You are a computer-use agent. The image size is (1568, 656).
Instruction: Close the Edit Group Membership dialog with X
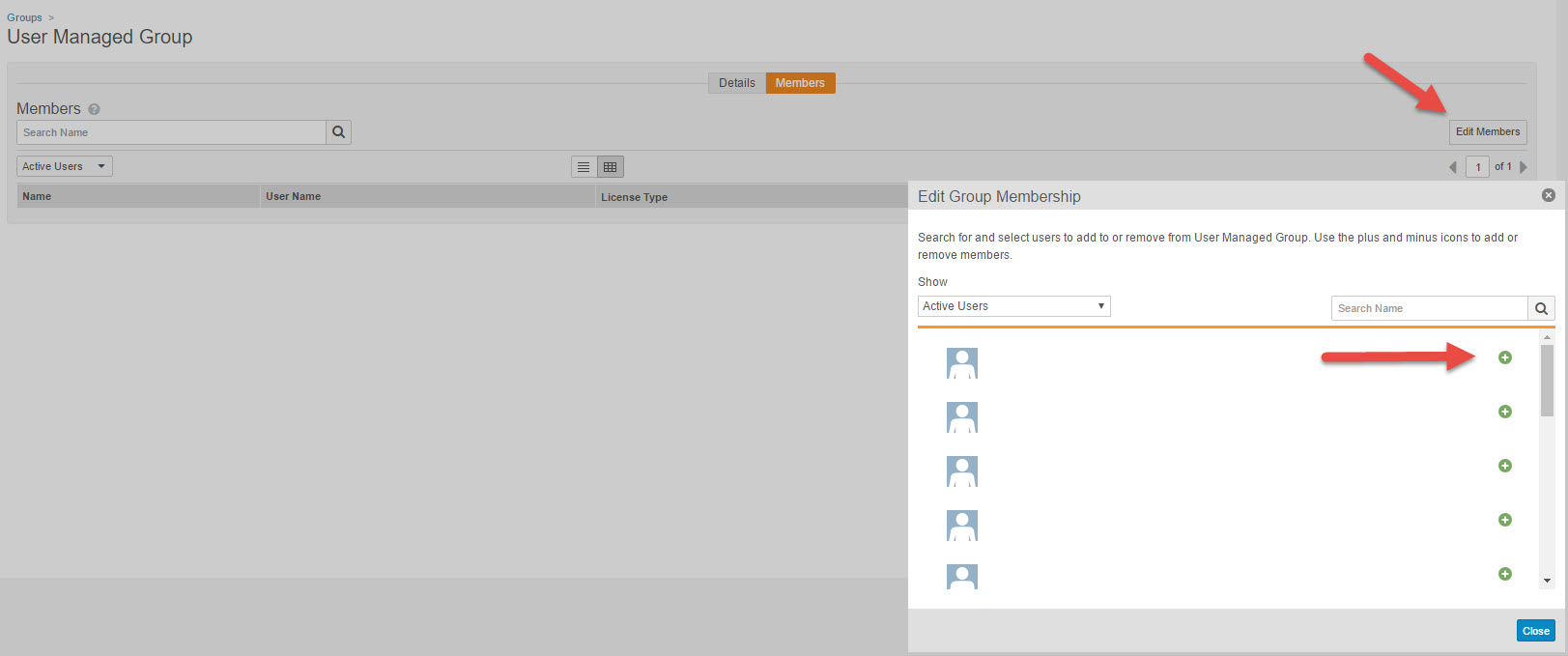tap(1548, 195)
